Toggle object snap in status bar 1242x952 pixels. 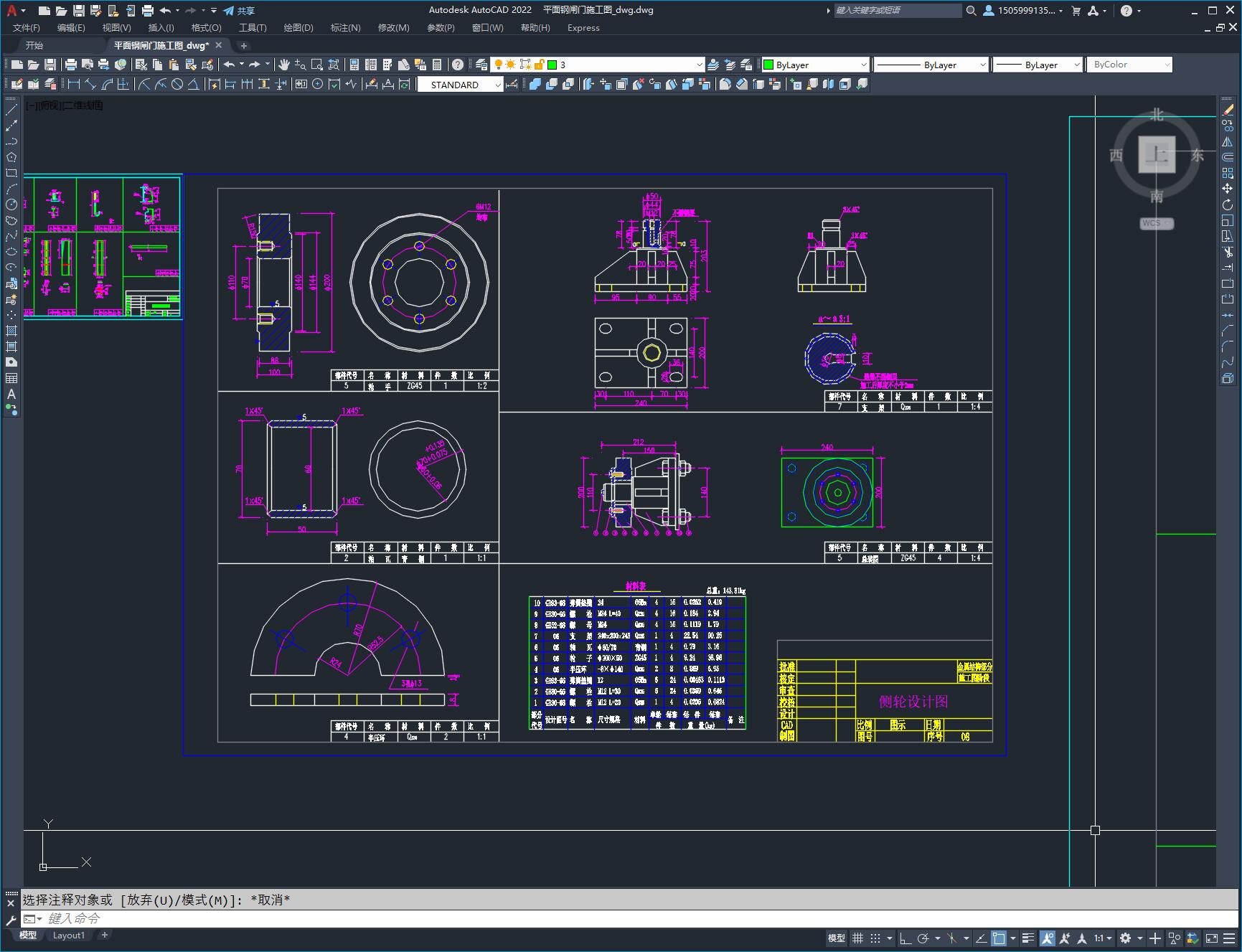click(998, 938)
